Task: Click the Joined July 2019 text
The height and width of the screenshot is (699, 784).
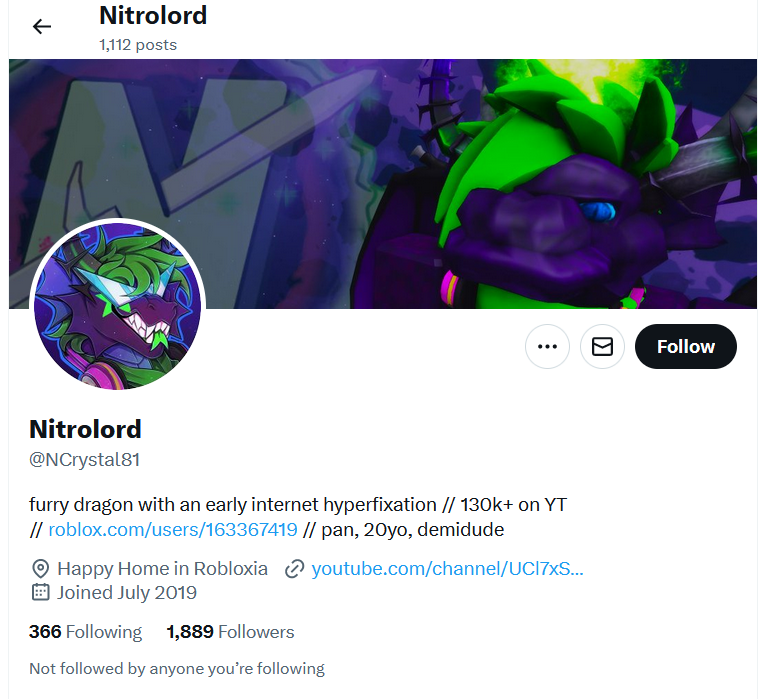Action: (x=126, y=592)
